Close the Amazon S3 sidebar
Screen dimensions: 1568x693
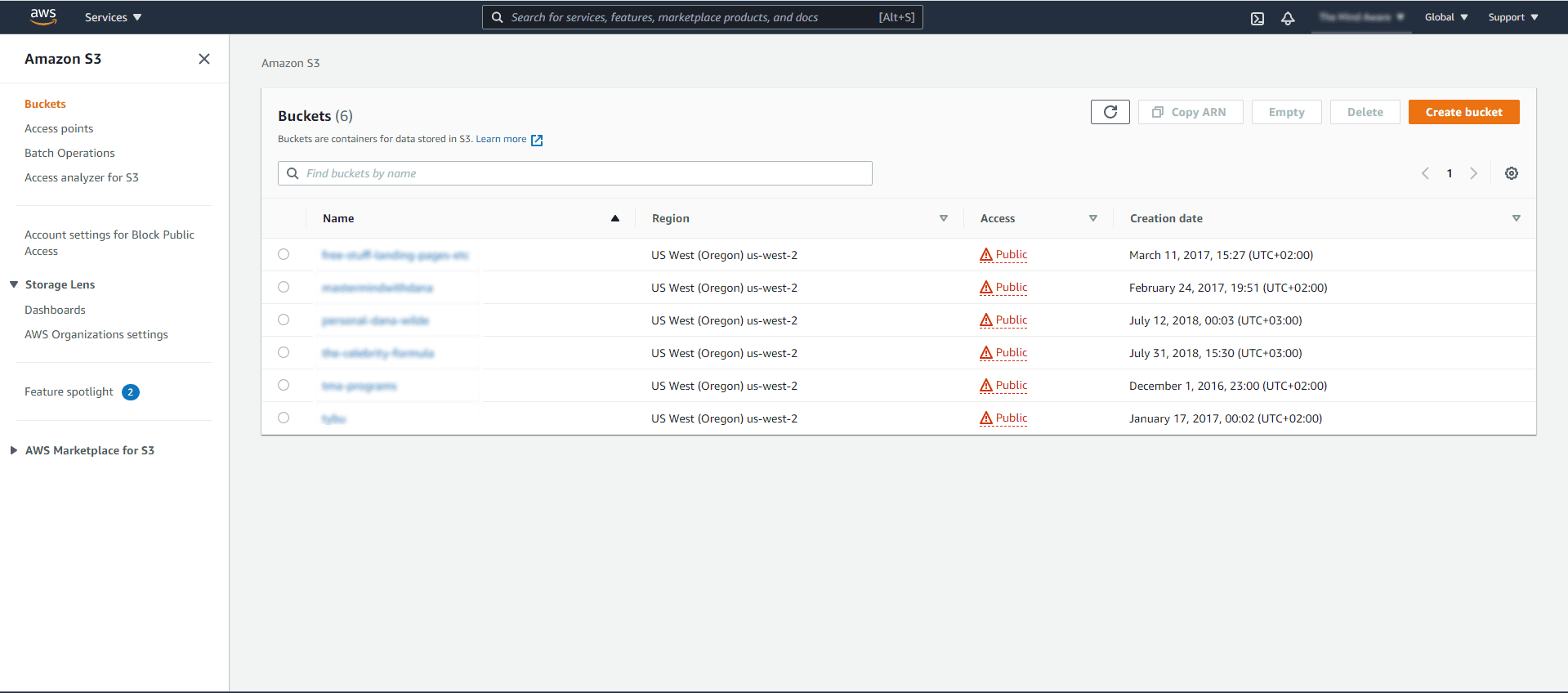(204, 59)
